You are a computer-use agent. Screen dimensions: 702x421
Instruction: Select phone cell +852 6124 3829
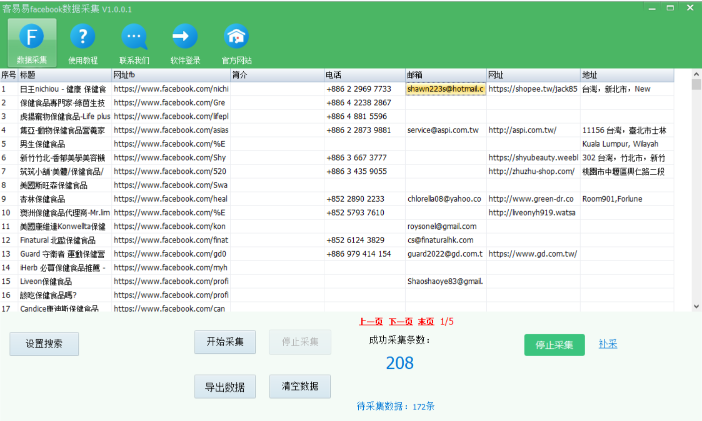364,240
